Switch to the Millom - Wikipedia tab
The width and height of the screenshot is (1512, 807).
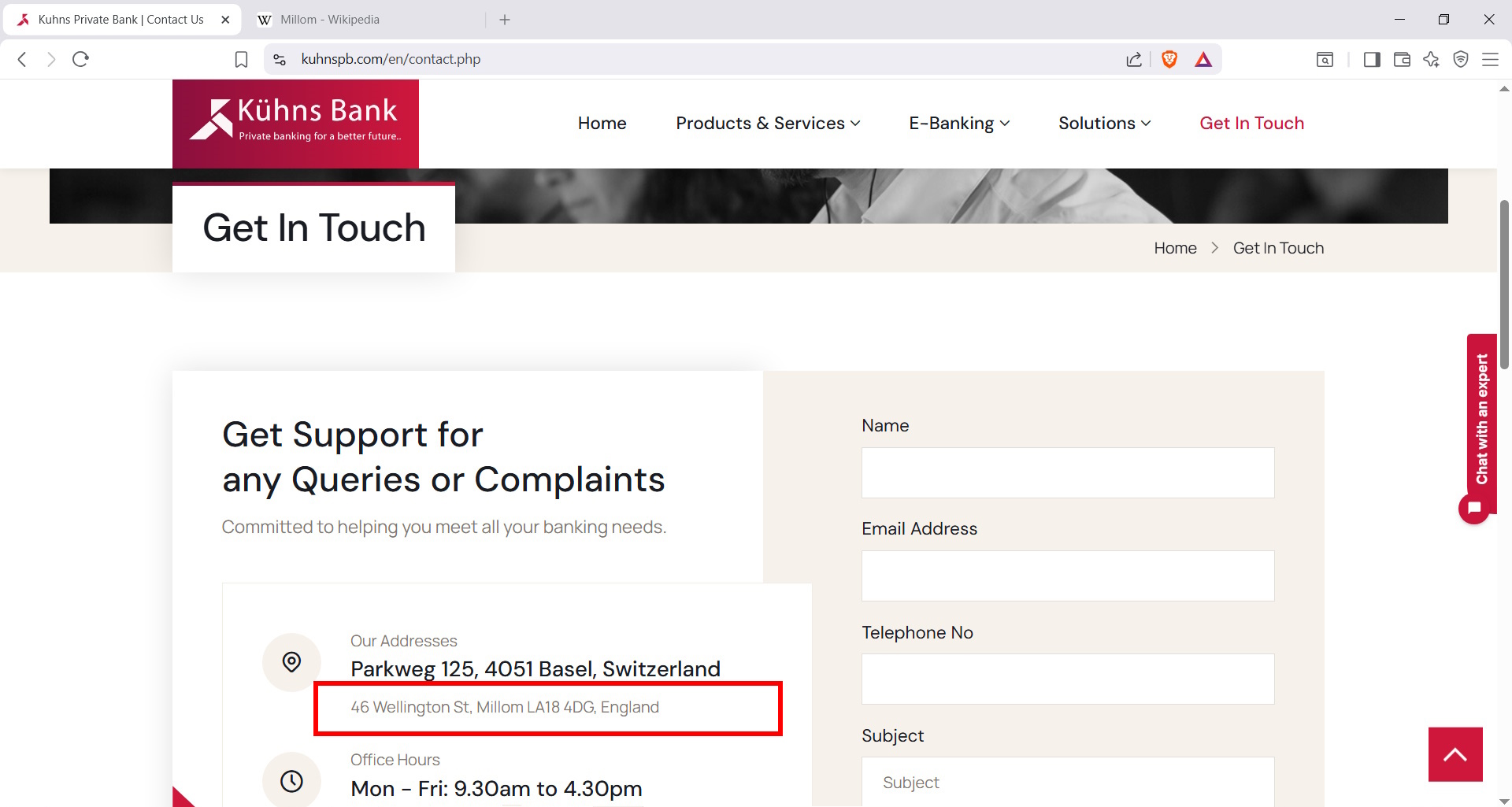(330, 20)
